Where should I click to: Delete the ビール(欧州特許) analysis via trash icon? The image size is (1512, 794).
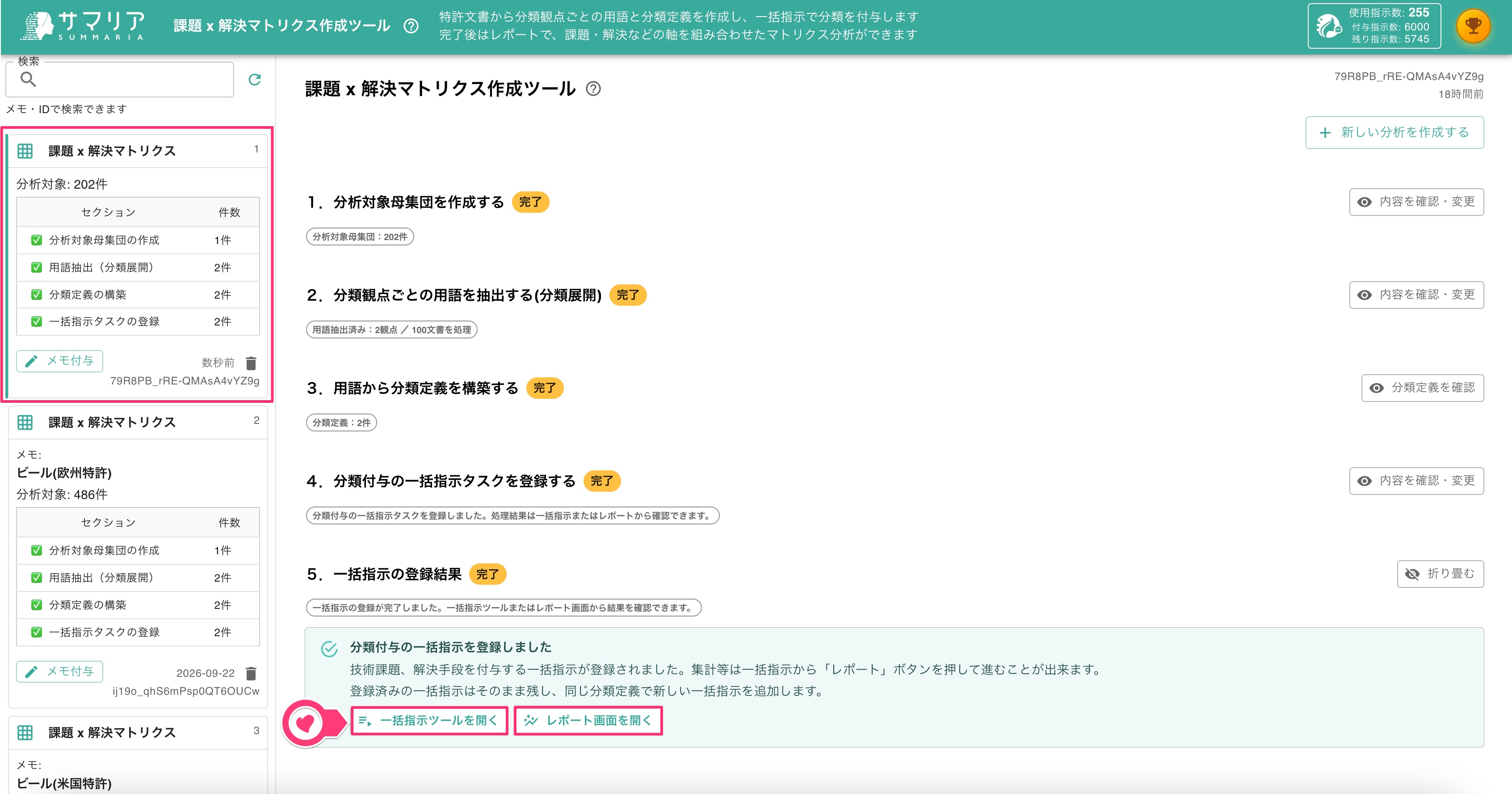pyautogui.click(x=251, y=673)
